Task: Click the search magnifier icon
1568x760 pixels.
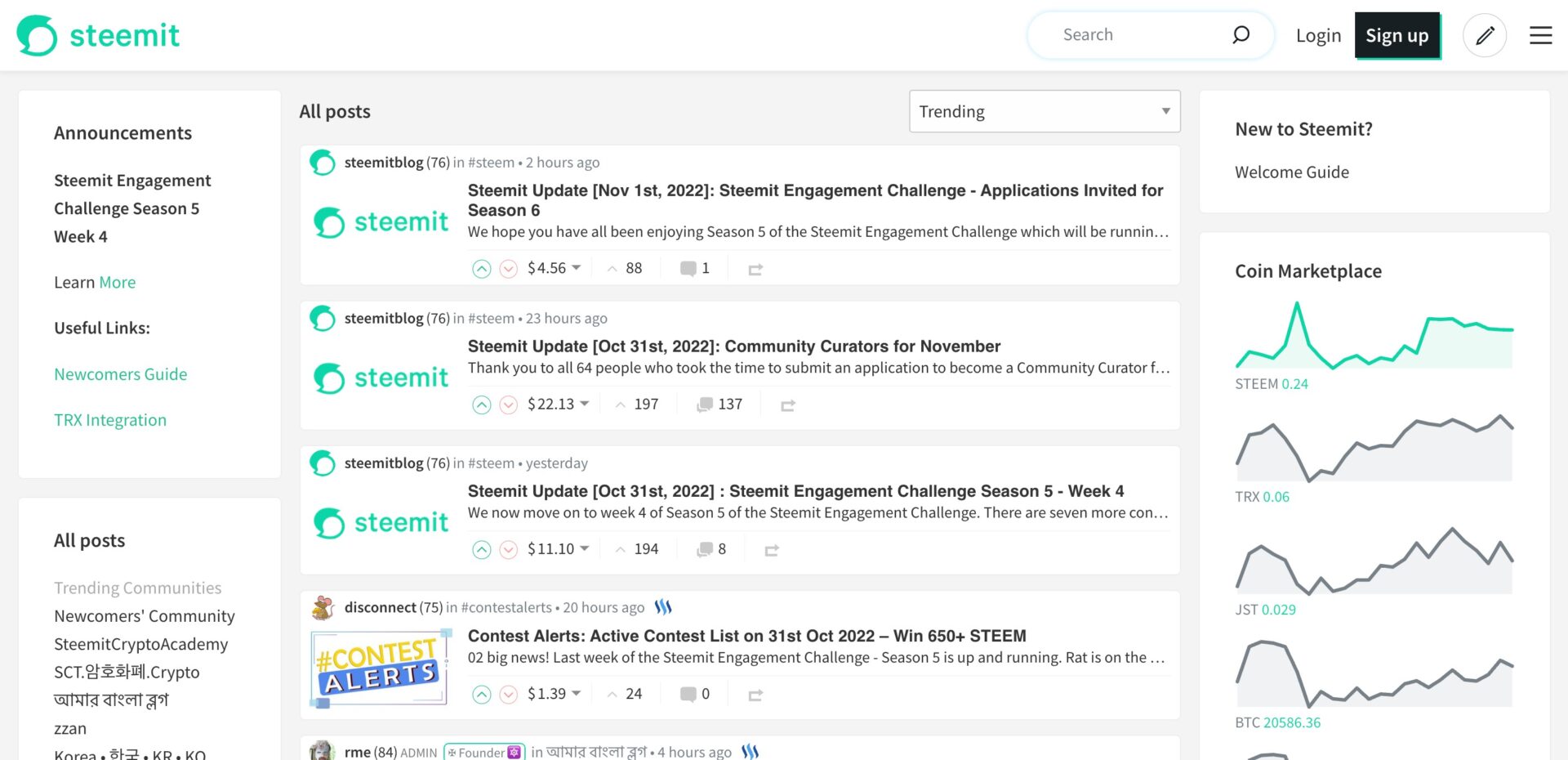Action: pyautogui.click(x=1241, y=34)
